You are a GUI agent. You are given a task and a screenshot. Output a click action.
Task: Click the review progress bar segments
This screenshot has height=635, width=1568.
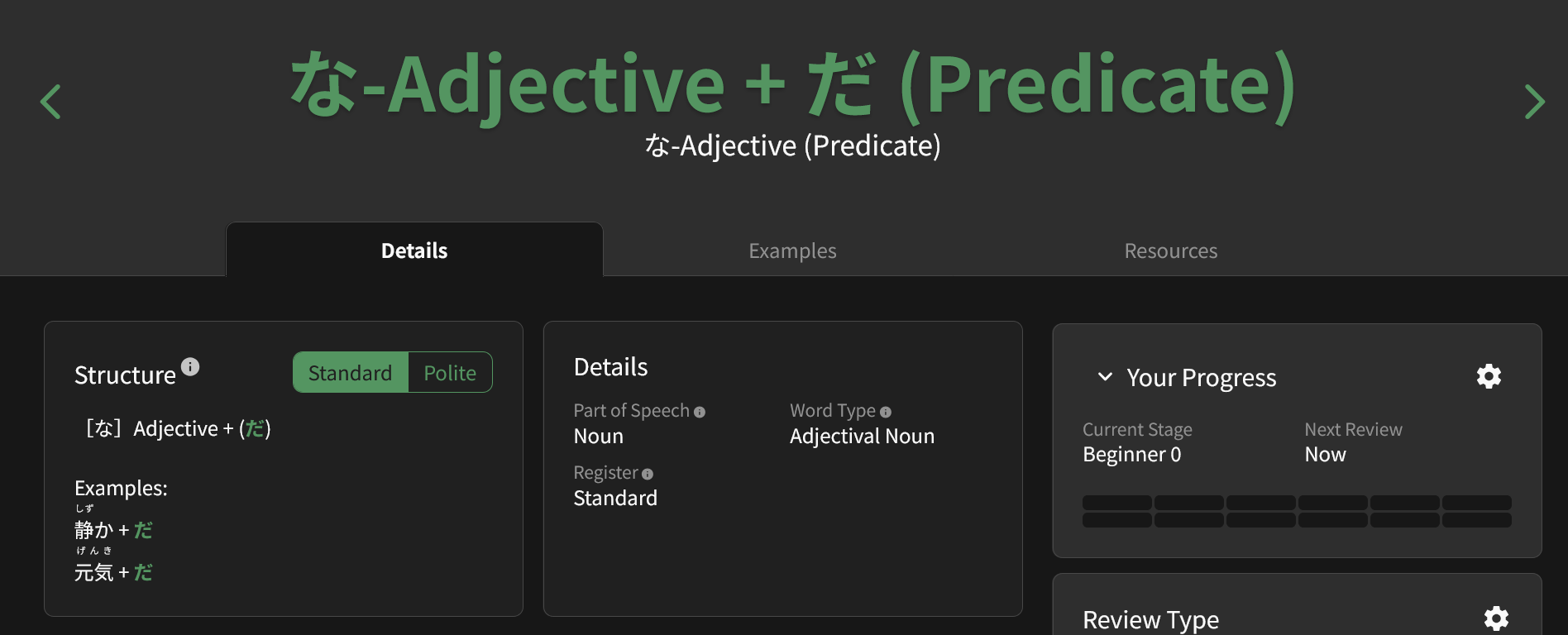tap(1297, 511)
